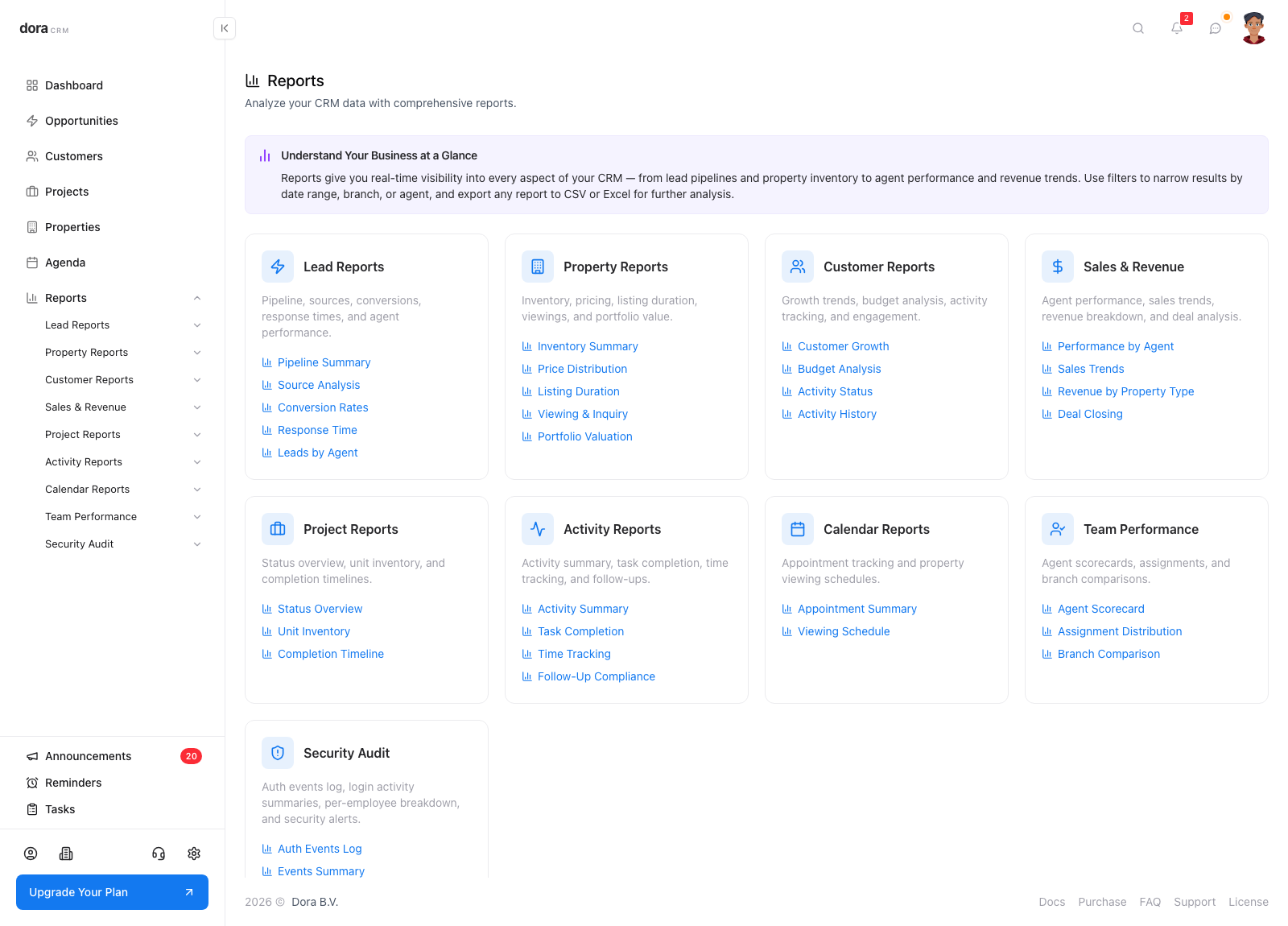Click the Sales & Revenue dollar icon
Viewport: 1288px width, 926px height.
[1058, 267]
